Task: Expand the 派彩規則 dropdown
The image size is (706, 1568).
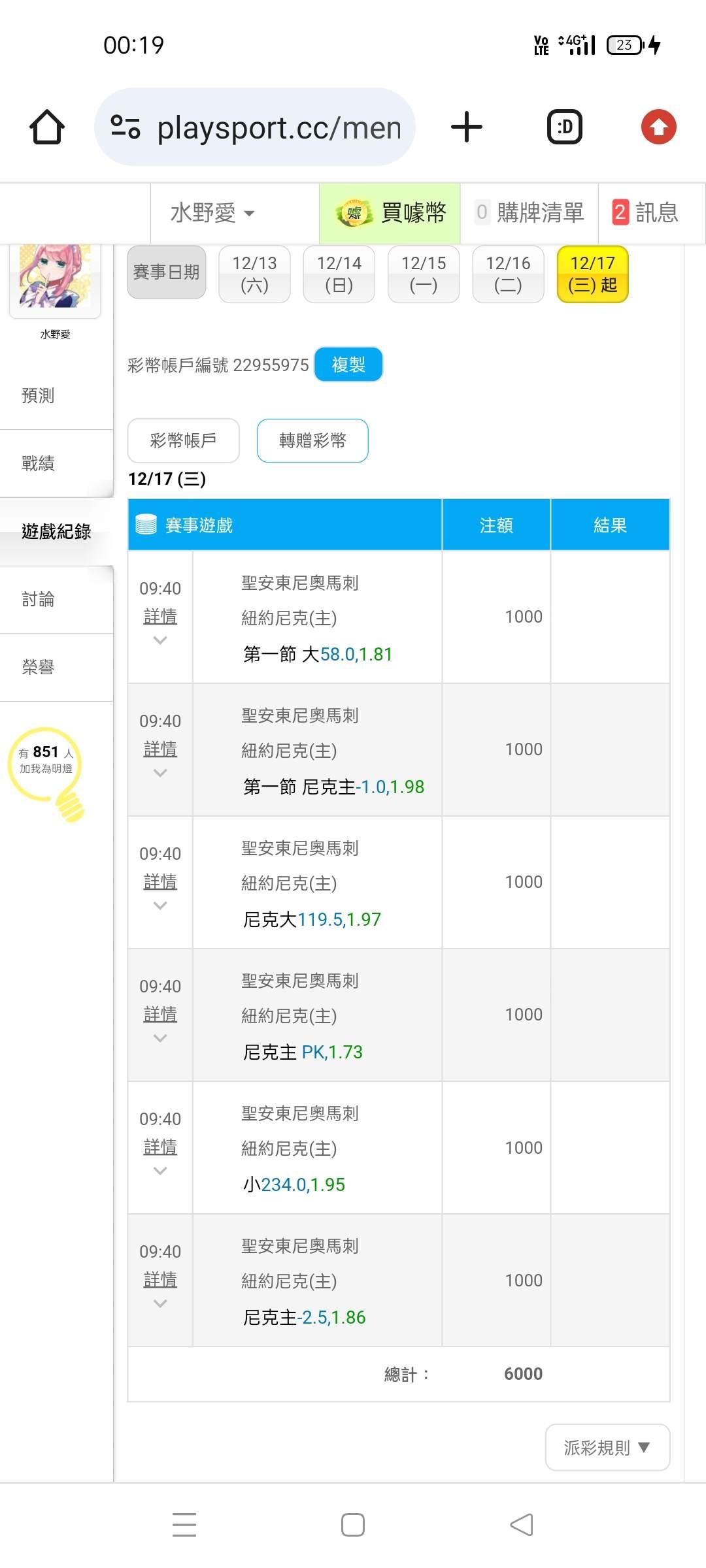Action: (x=607, y=1447)
